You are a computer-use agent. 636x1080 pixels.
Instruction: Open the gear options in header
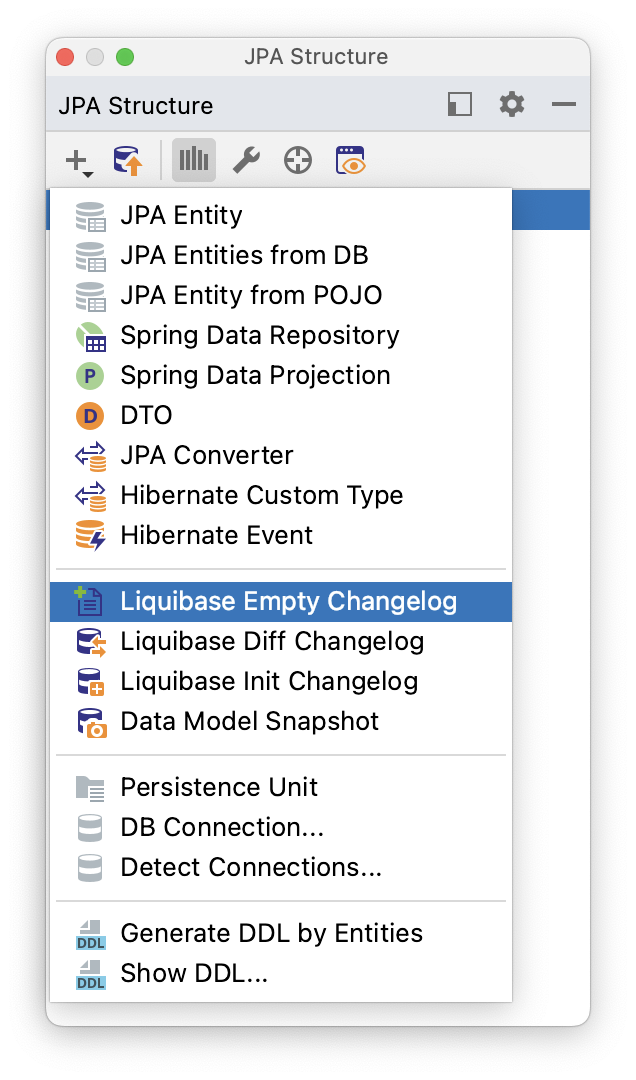(x=511, y=104)
